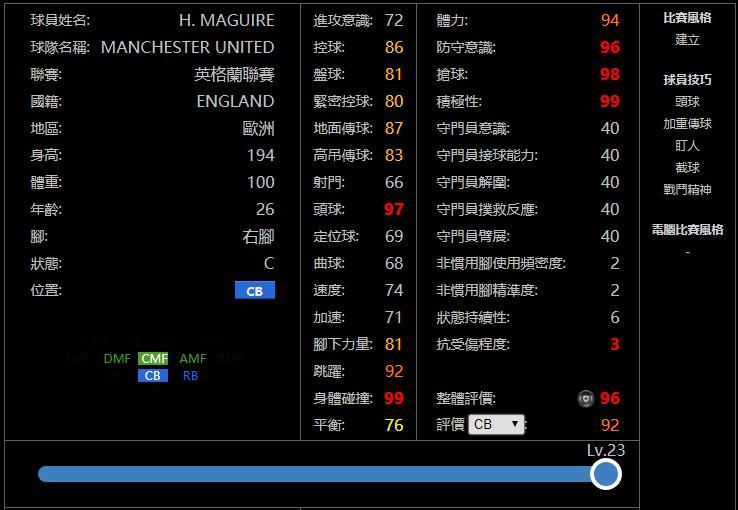Click the 速度 value 74
This screenshot has height=510, width=738.
[x=394, y=290]
